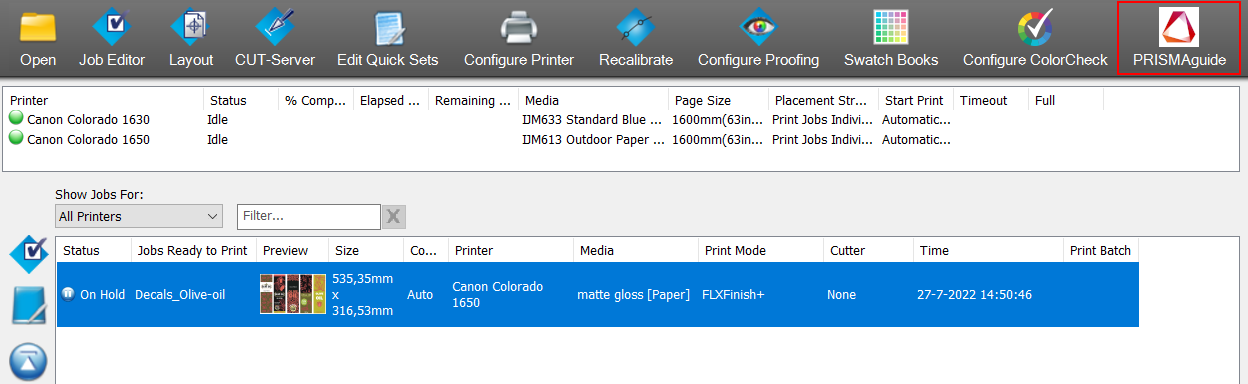1248x384 pixels.
Task: Click the blue checkmark sidebar icon
Action: 29,255
